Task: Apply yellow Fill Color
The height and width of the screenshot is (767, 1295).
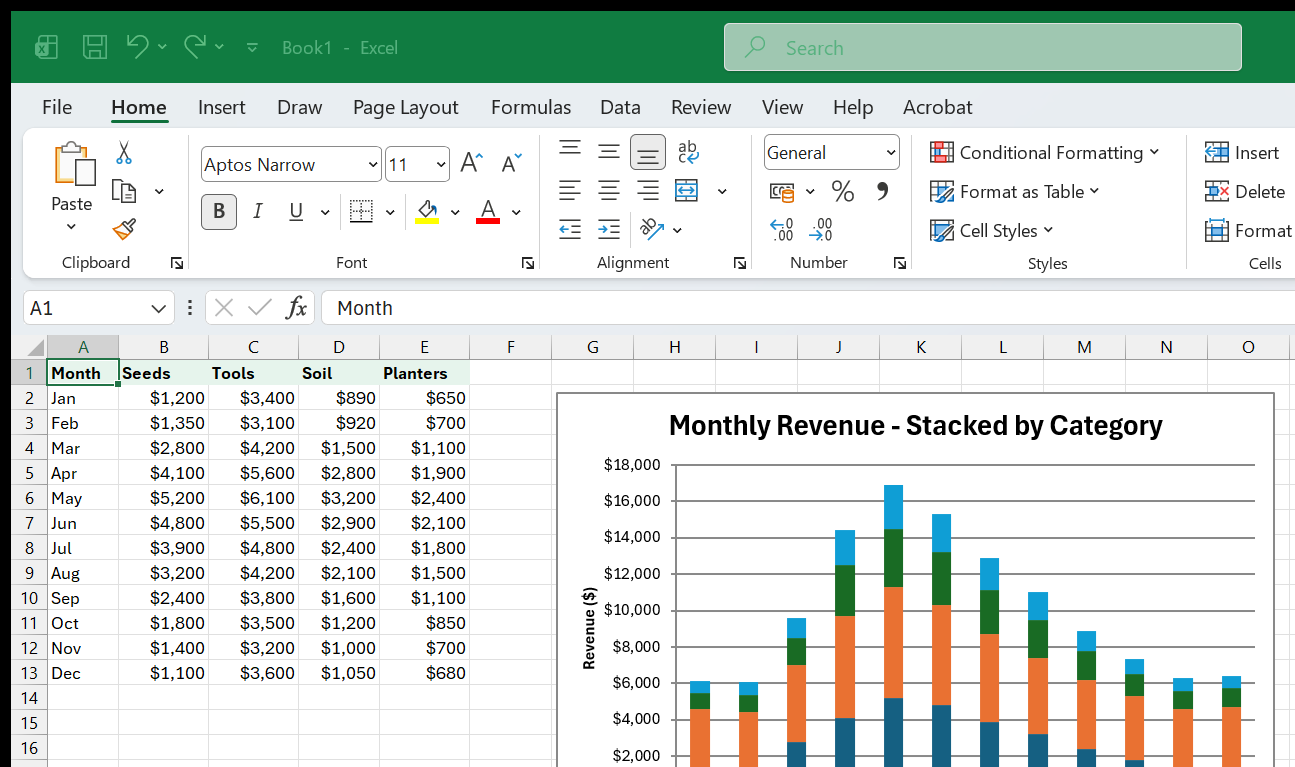Action: (x=427, y=211)
